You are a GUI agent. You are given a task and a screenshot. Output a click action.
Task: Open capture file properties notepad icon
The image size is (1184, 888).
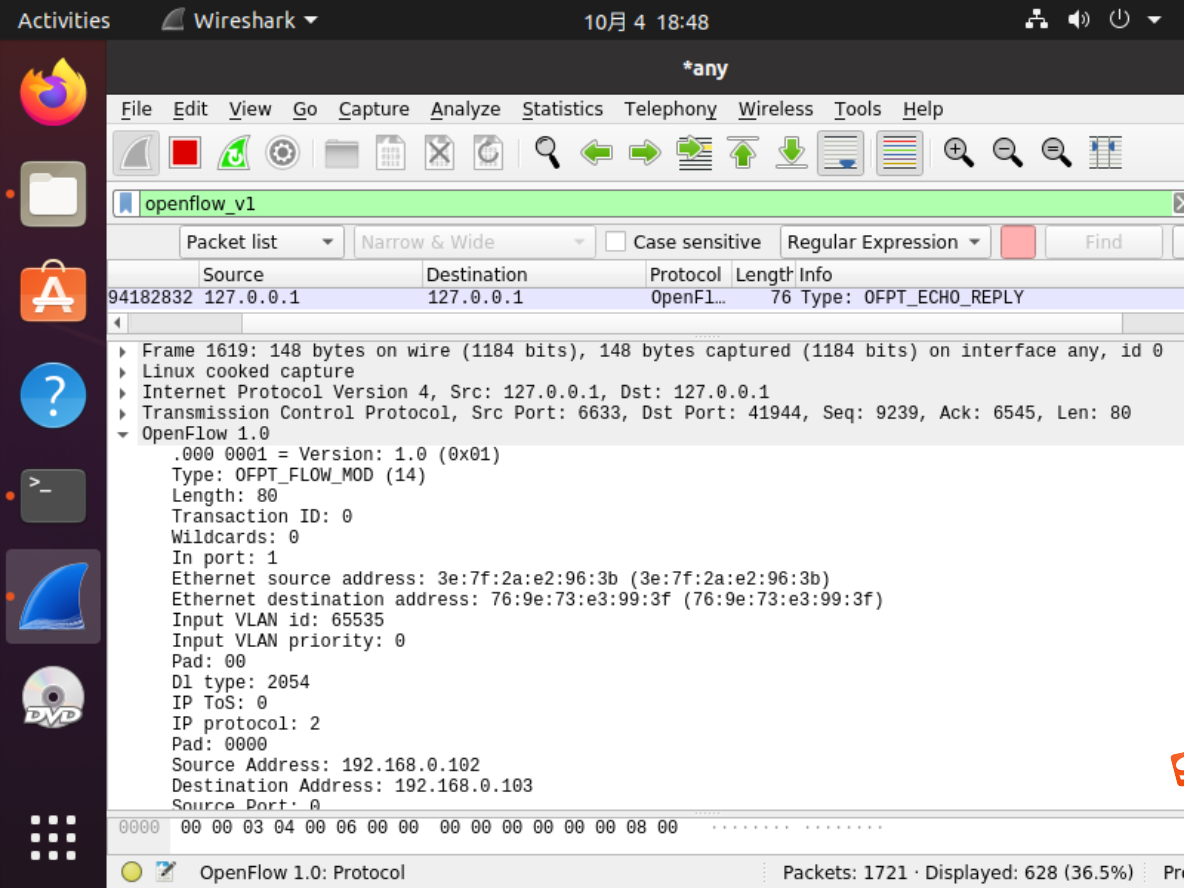tap(165, 872)
